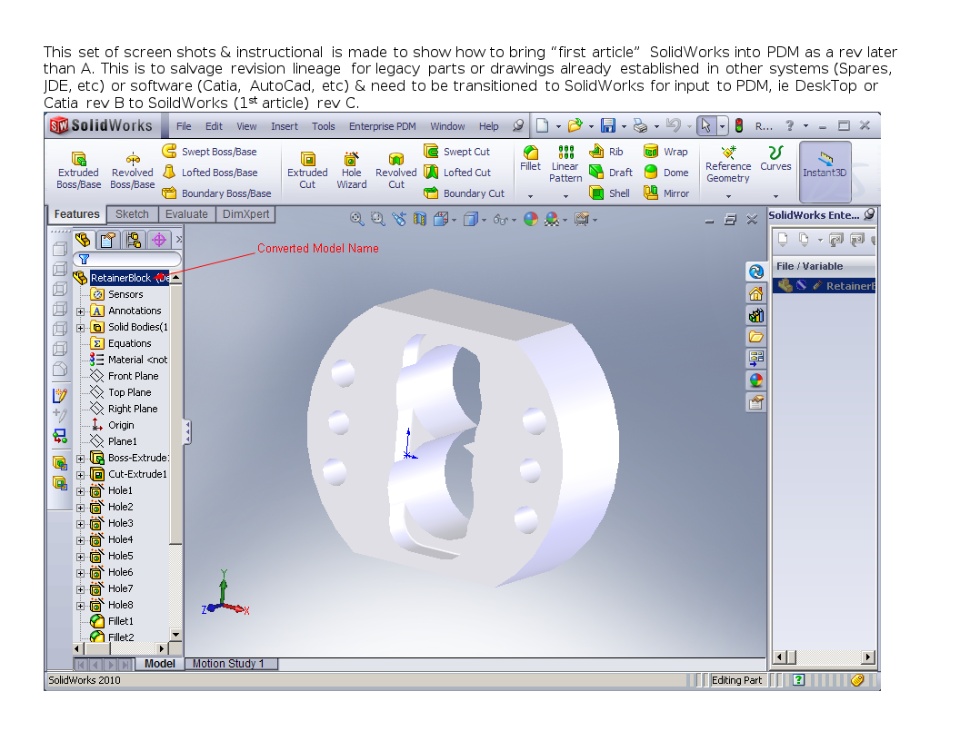This screenshot has width=960, height=741.
Task: Click Edit Appearance color sphere icon
Action: [531, 219]
